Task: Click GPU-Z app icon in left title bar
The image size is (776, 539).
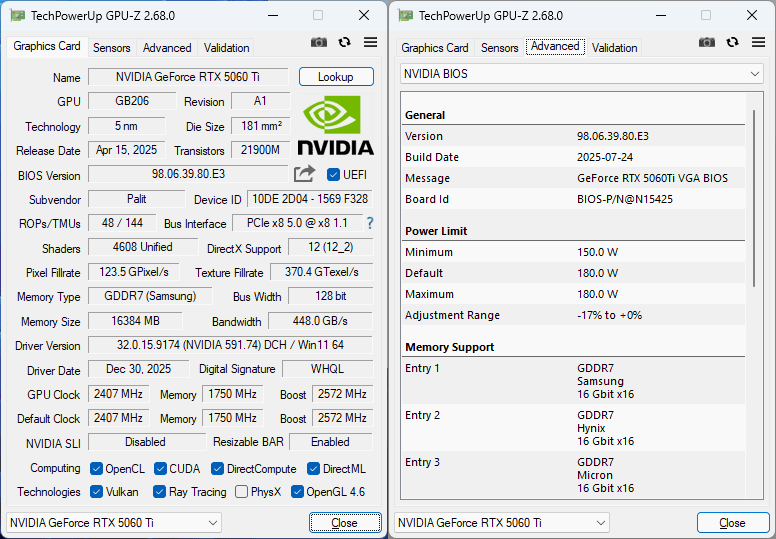Action: click(18, 16)
